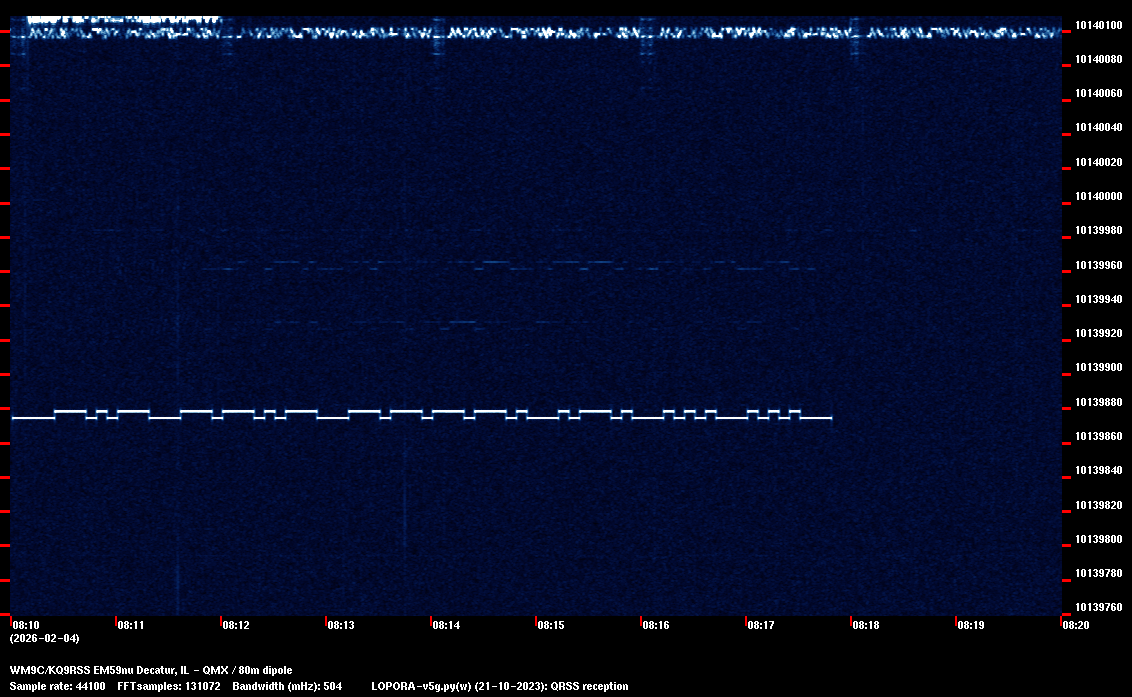The height and width of the screenshot is (697, 1132).
Task: Click the Bandwidth (mHz): 504 text
Action: pos(287,686)
